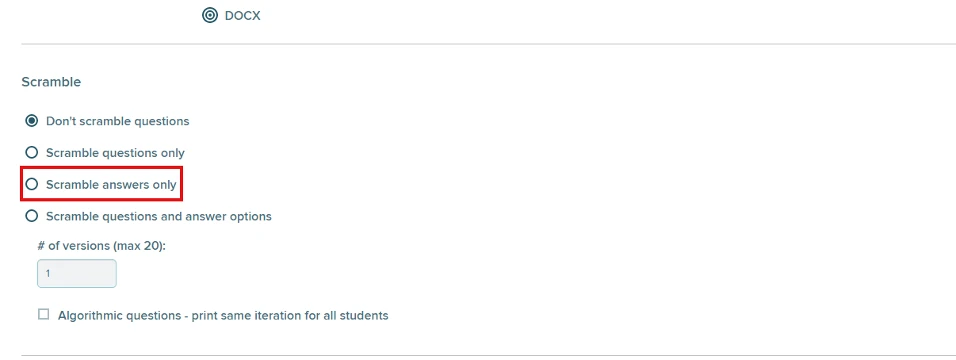Viewport: 956px width, 360px height.
Task: Check the Algorithmic questions checkbox
Action: (44, 315)
